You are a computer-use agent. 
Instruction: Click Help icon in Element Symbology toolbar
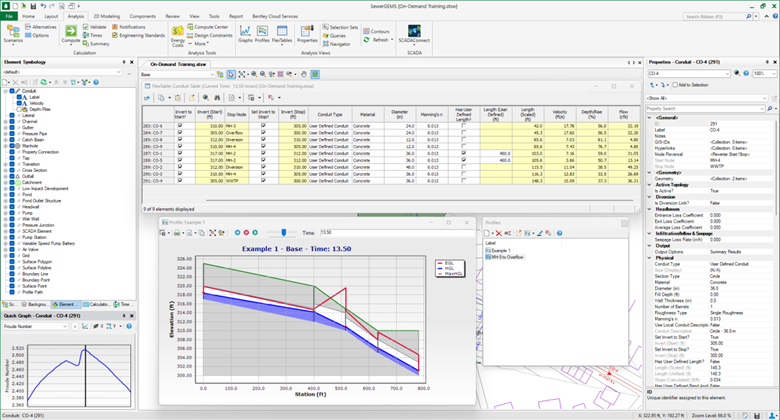[96, 82]
